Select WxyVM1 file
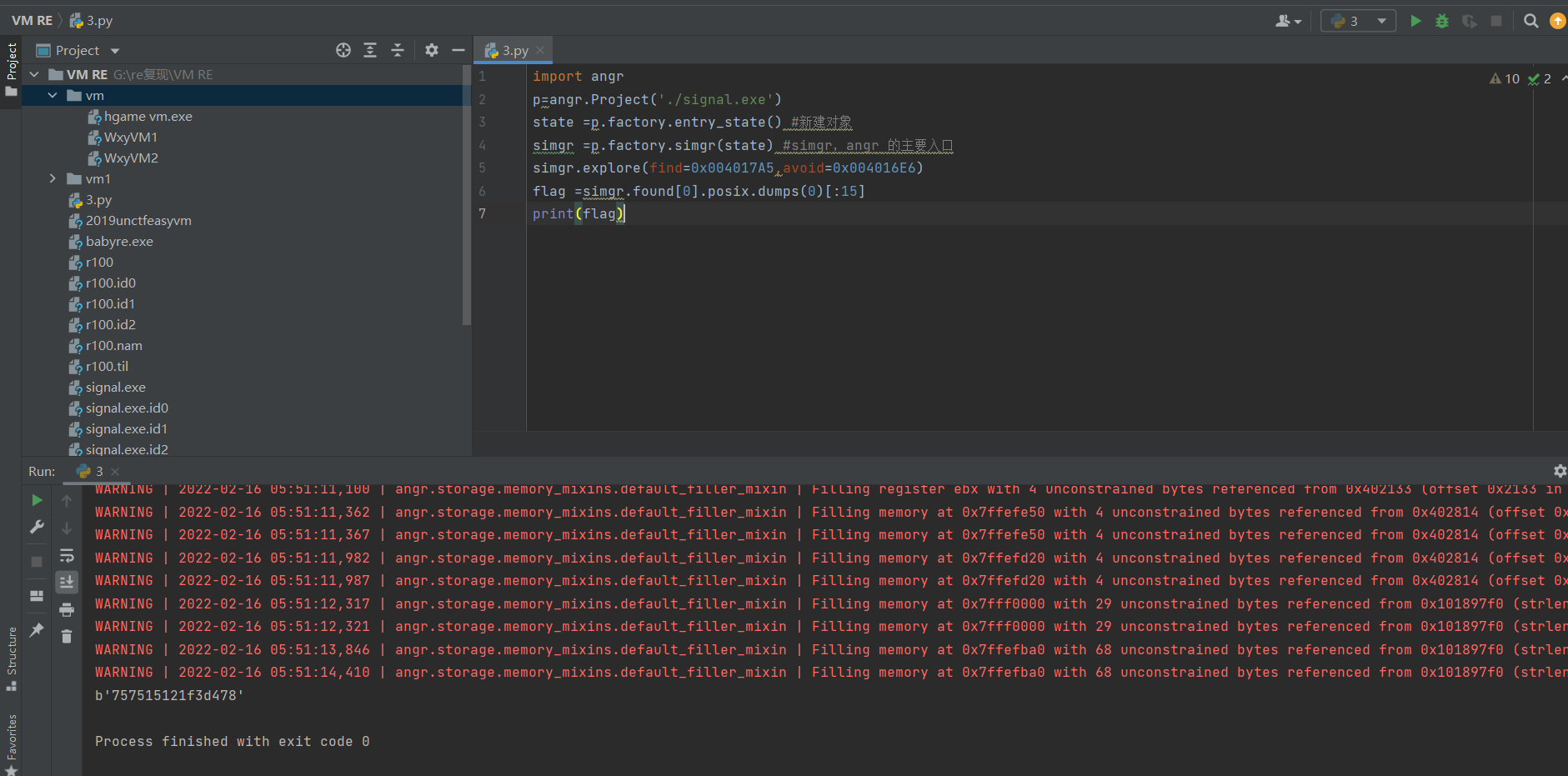Image resolution: width=1568 pixels, height=776 pixels. [130, 138]
